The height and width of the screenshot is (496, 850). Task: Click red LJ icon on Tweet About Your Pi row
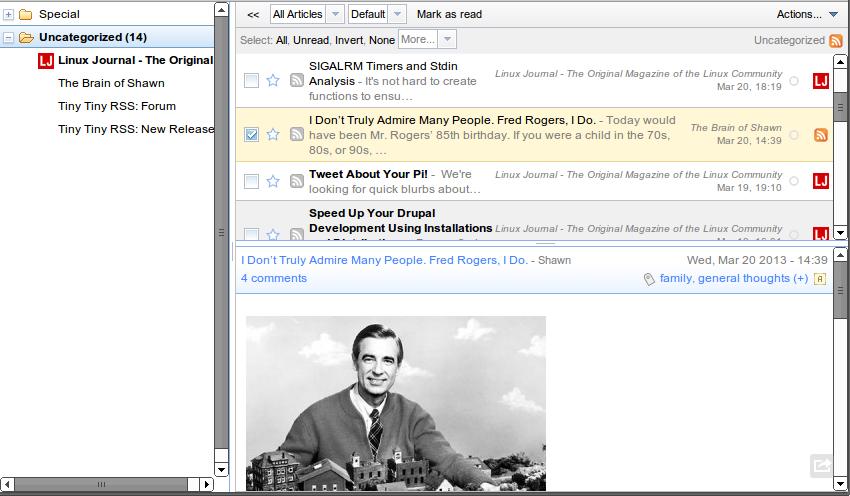point(820,181)
